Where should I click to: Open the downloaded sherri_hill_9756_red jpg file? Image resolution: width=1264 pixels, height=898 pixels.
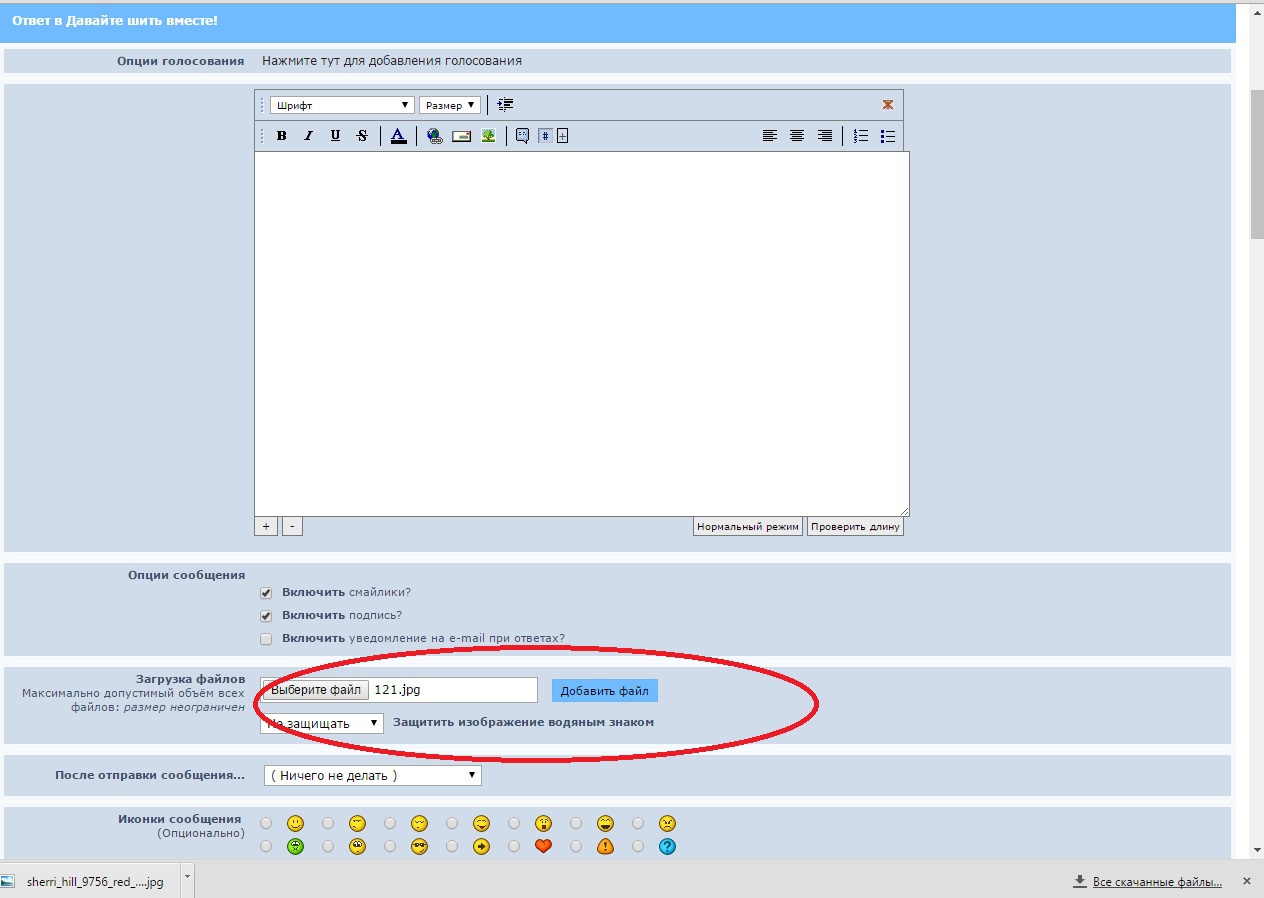pyautogui.click(x=88, y=882)
